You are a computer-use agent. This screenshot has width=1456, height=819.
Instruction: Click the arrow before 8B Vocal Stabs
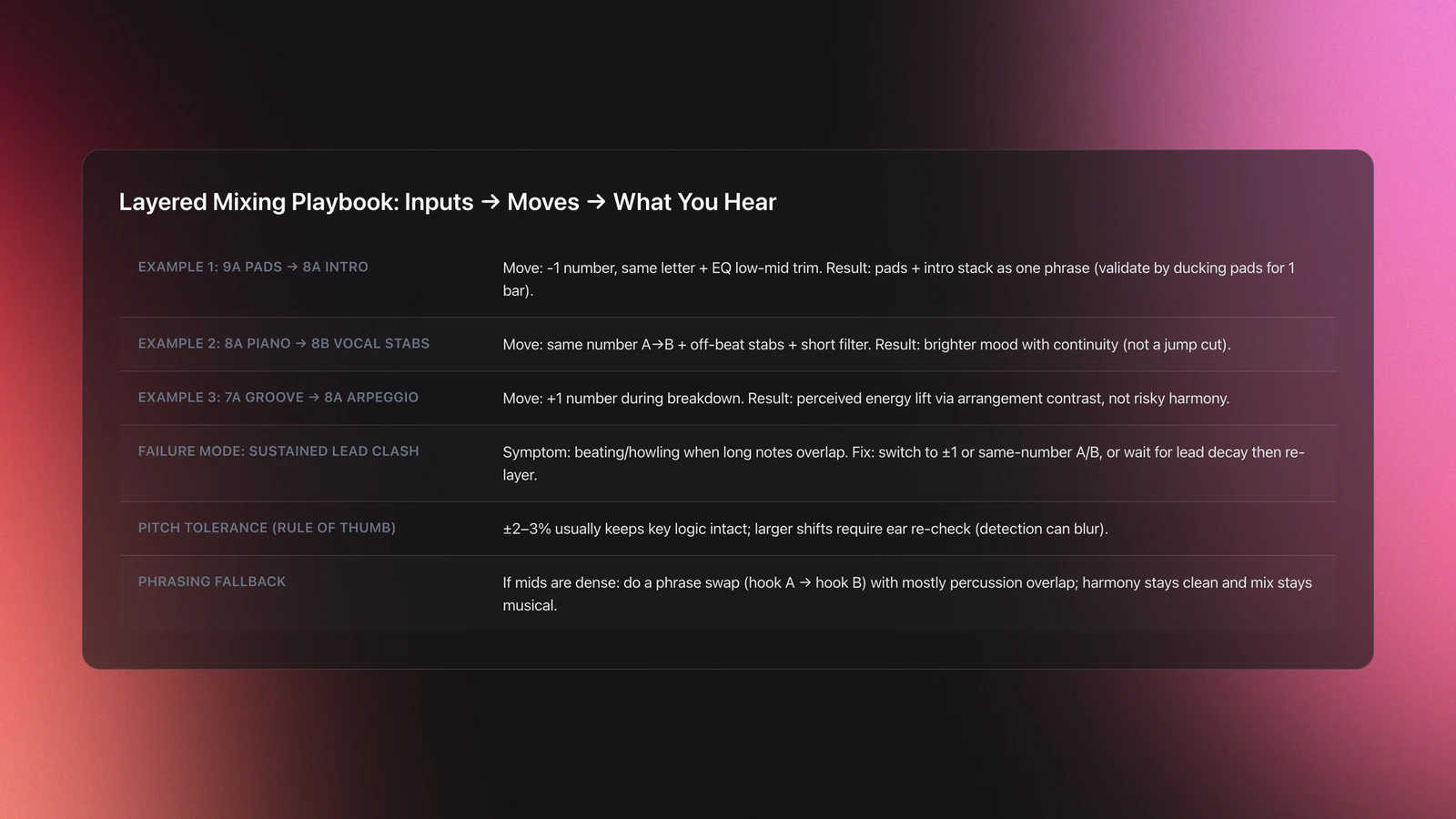pyautogui.click(x=301, y=343)
